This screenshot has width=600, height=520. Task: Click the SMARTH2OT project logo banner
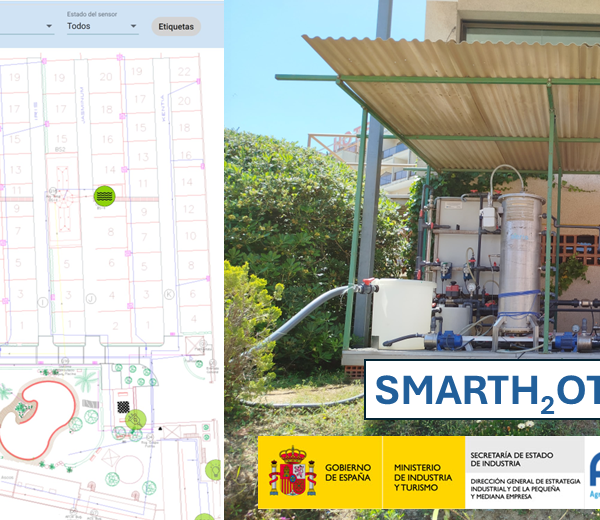482,390
